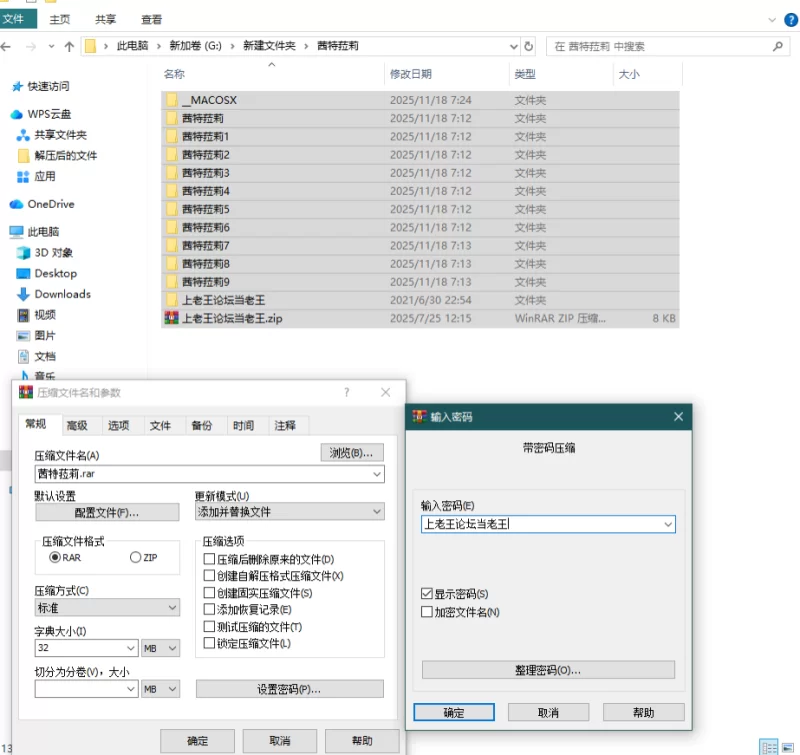Click the 浏览(B)... button

point(352,452)
